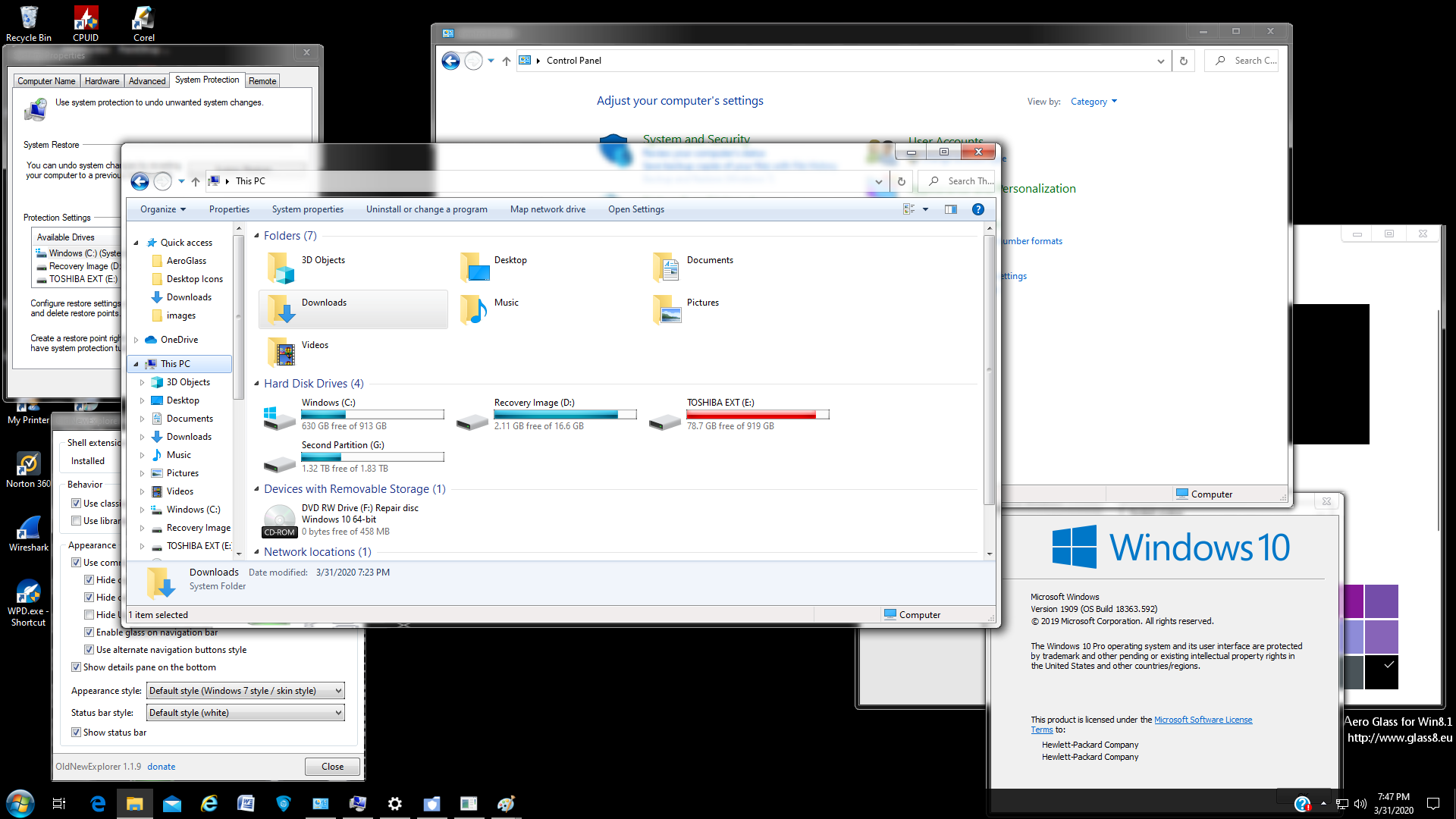Image resolution: width=1456 pixels, height=819 pixels.
Task: Open explorer help question mark icon
Action: (x=978, y=209)
